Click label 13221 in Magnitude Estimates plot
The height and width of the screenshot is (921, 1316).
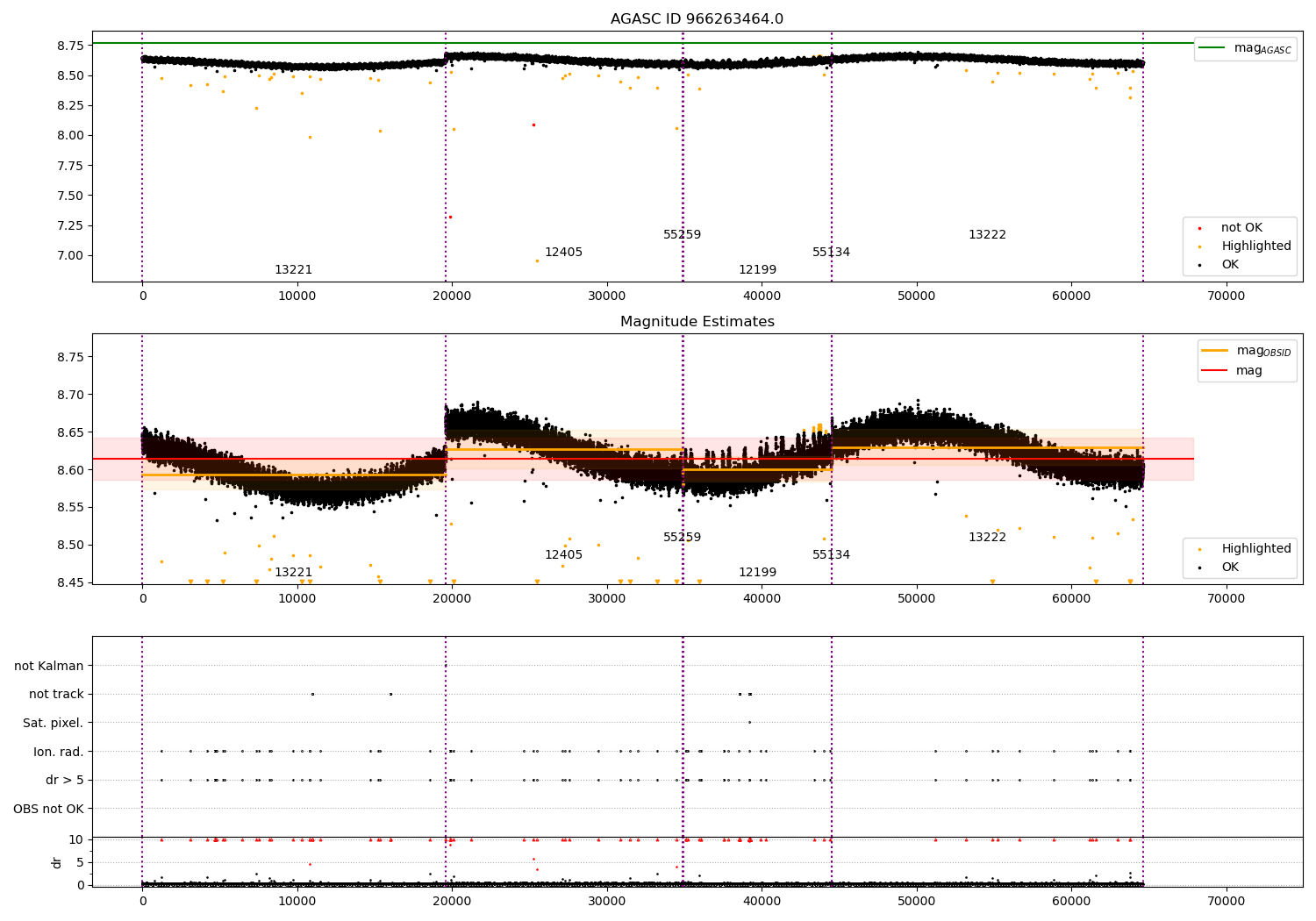pyautogui.click(x=293, y=573)
